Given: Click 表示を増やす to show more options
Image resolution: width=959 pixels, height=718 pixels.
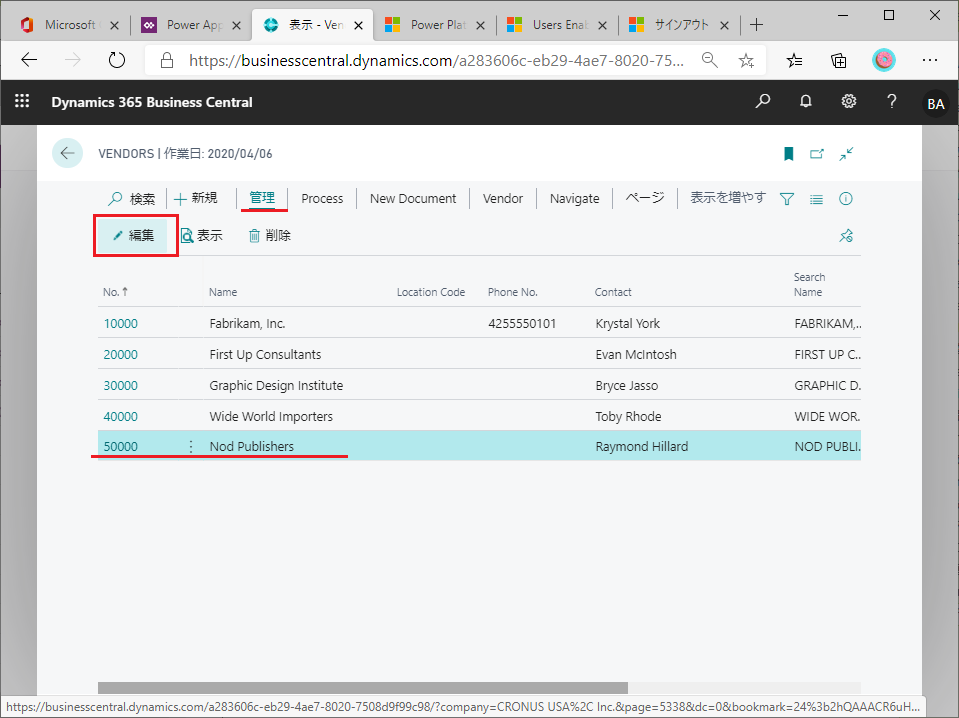Looking at the screenshot, I should [728, 198].
